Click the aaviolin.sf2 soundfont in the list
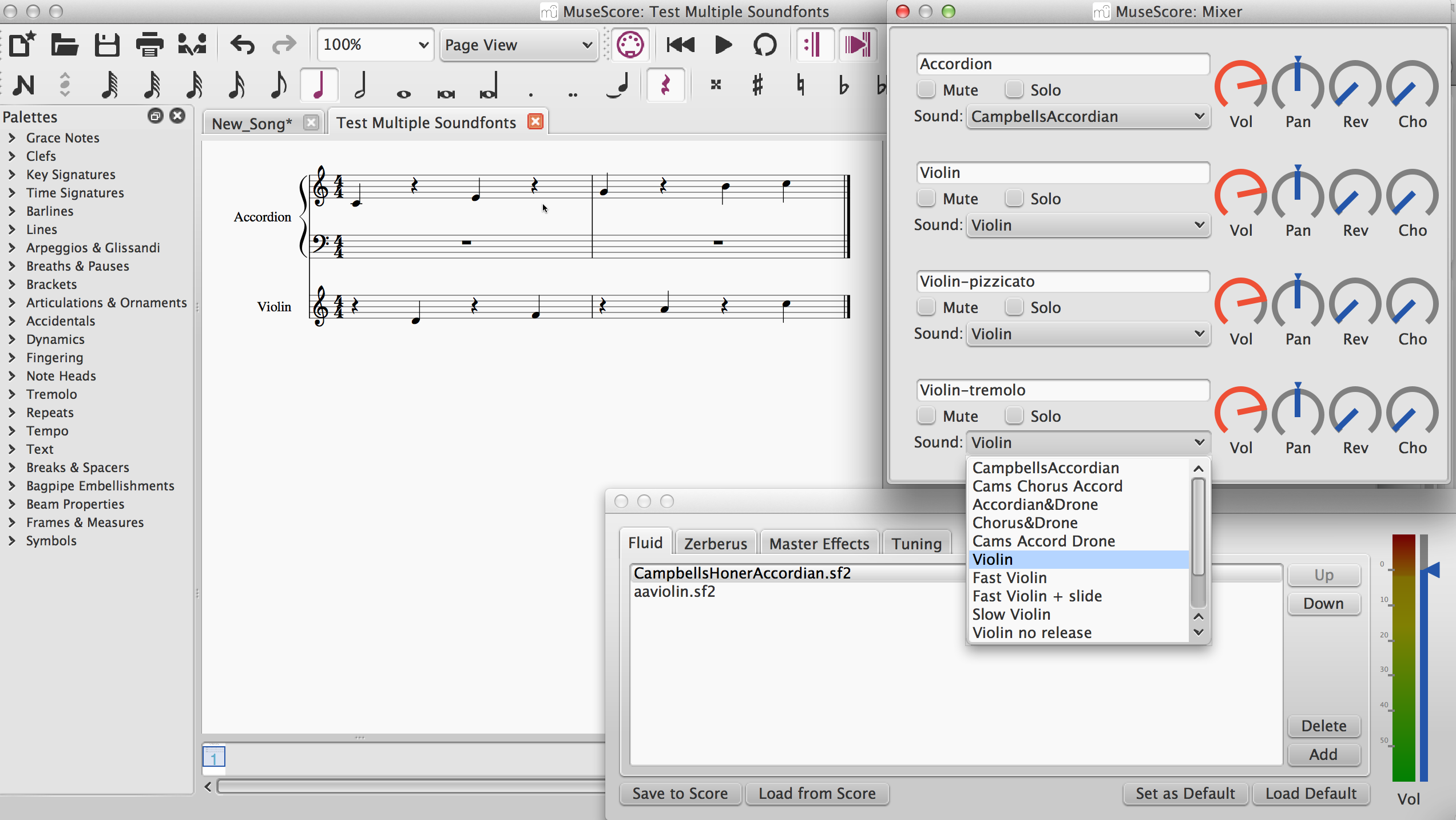The height and width of the screenshot is (820, 1456). click(674, 592)
